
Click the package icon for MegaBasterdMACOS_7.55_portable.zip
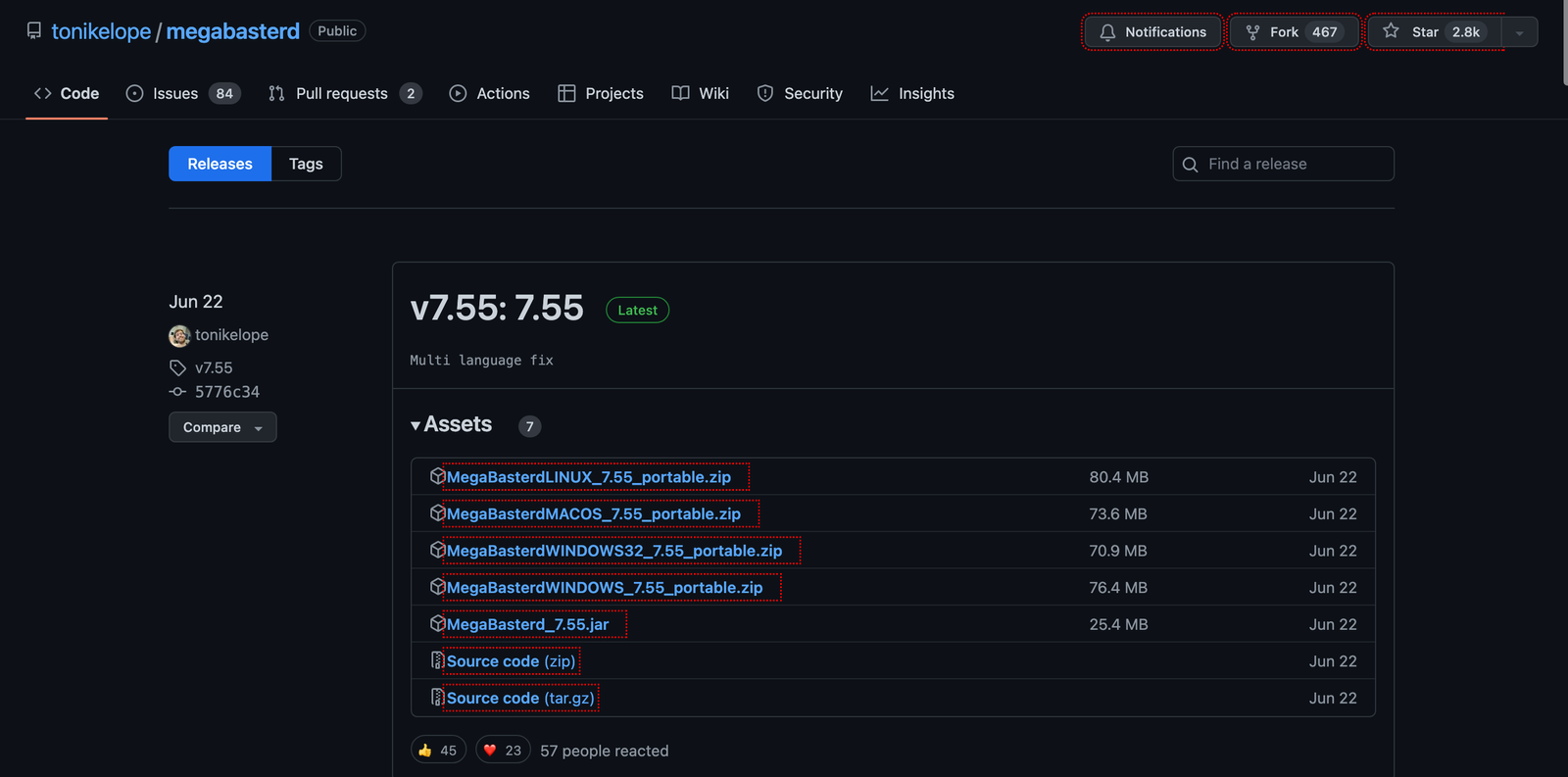(437, 513)
